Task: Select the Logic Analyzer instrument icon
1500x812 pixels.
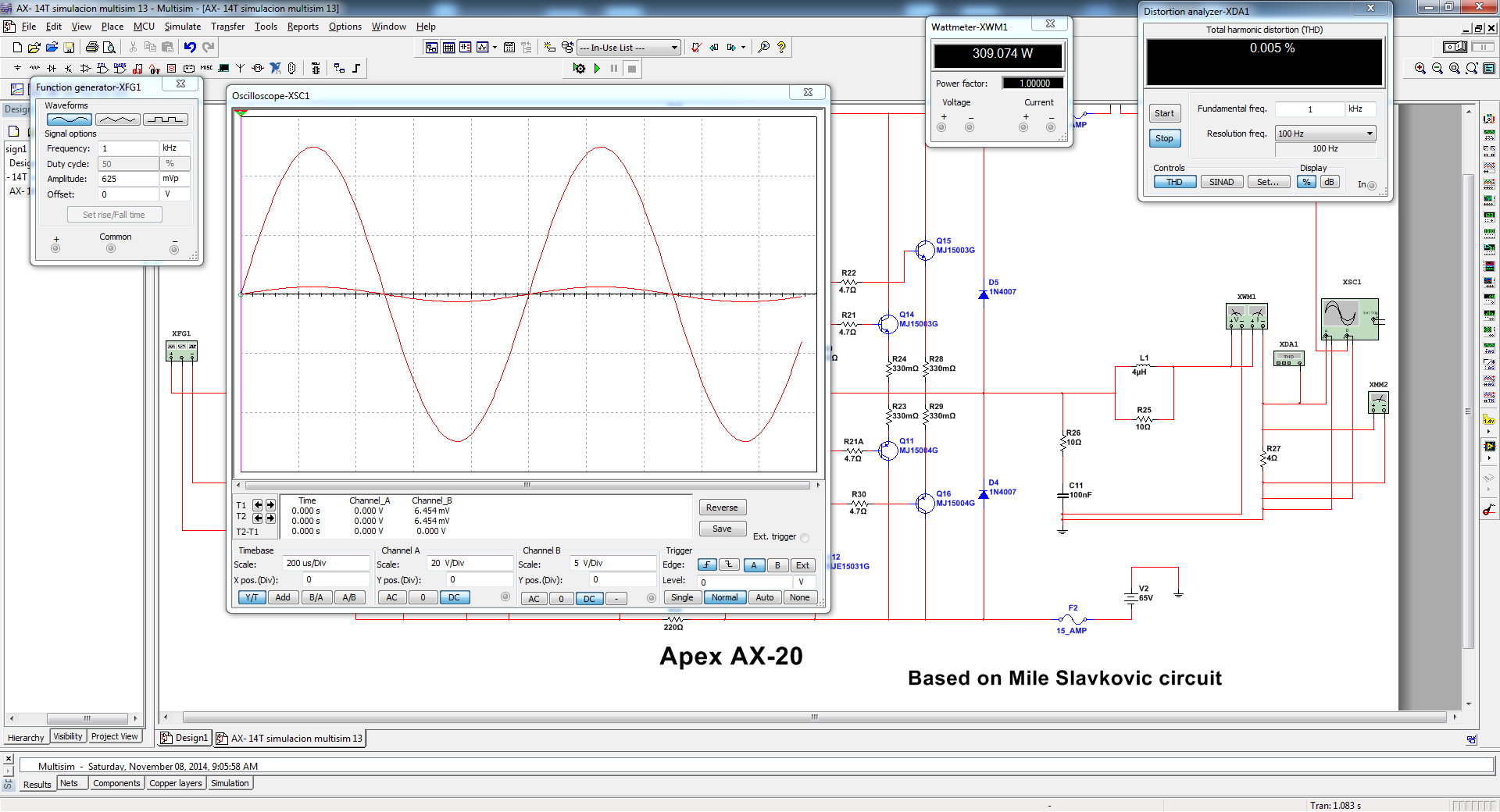Action: tap(1489, 265)
